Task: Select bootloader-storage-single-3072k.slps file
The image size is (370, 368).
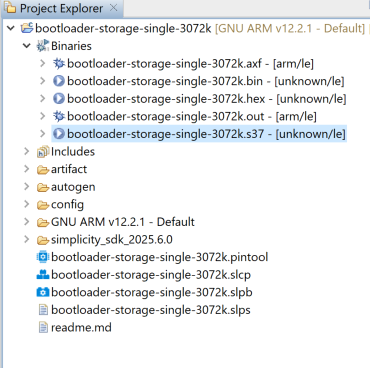Action: point(151,310)
